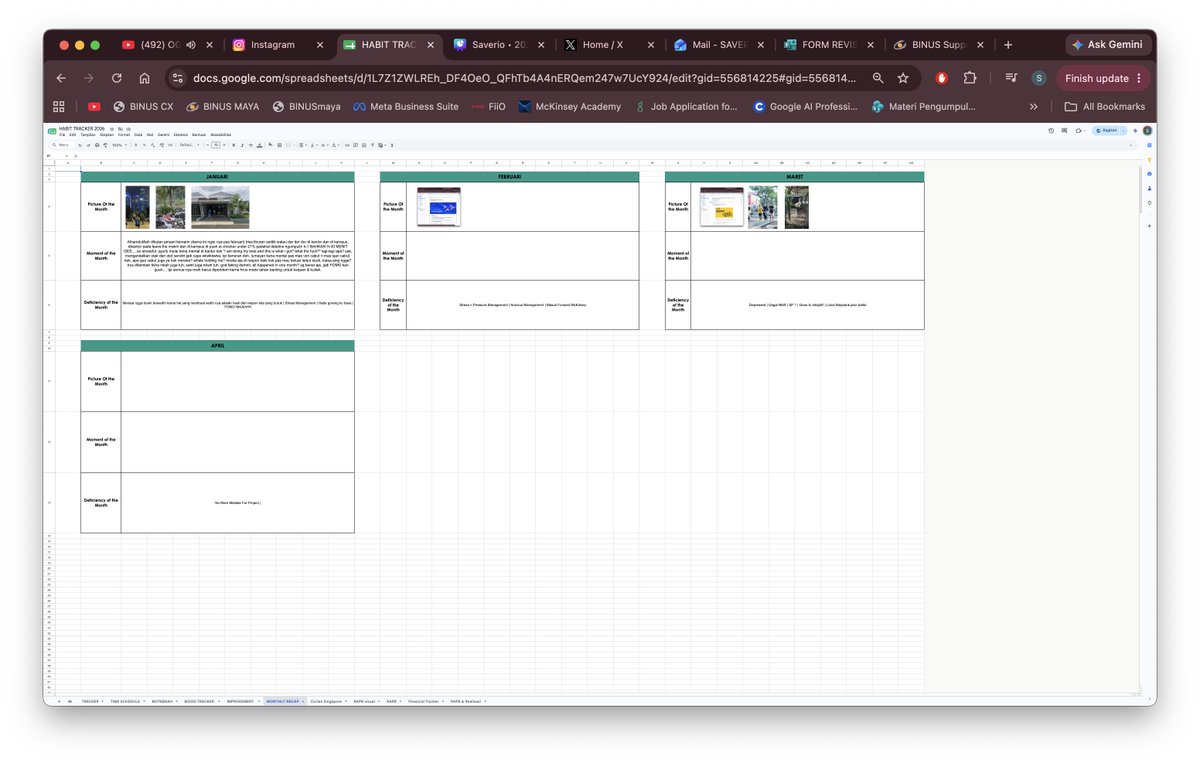This screenshot has height=763, width=1200.
Task: Click the add-ons plus icon in side panel
Action: point(1149,226)
